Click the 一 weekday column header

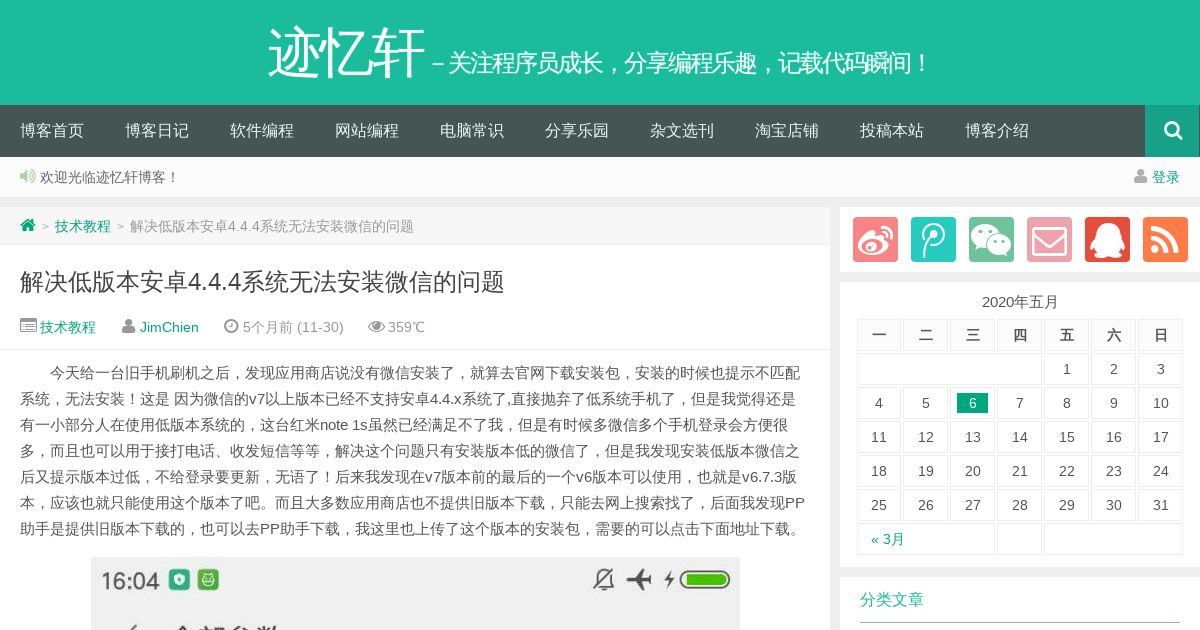pyautogui.click(x=879, y=335)
